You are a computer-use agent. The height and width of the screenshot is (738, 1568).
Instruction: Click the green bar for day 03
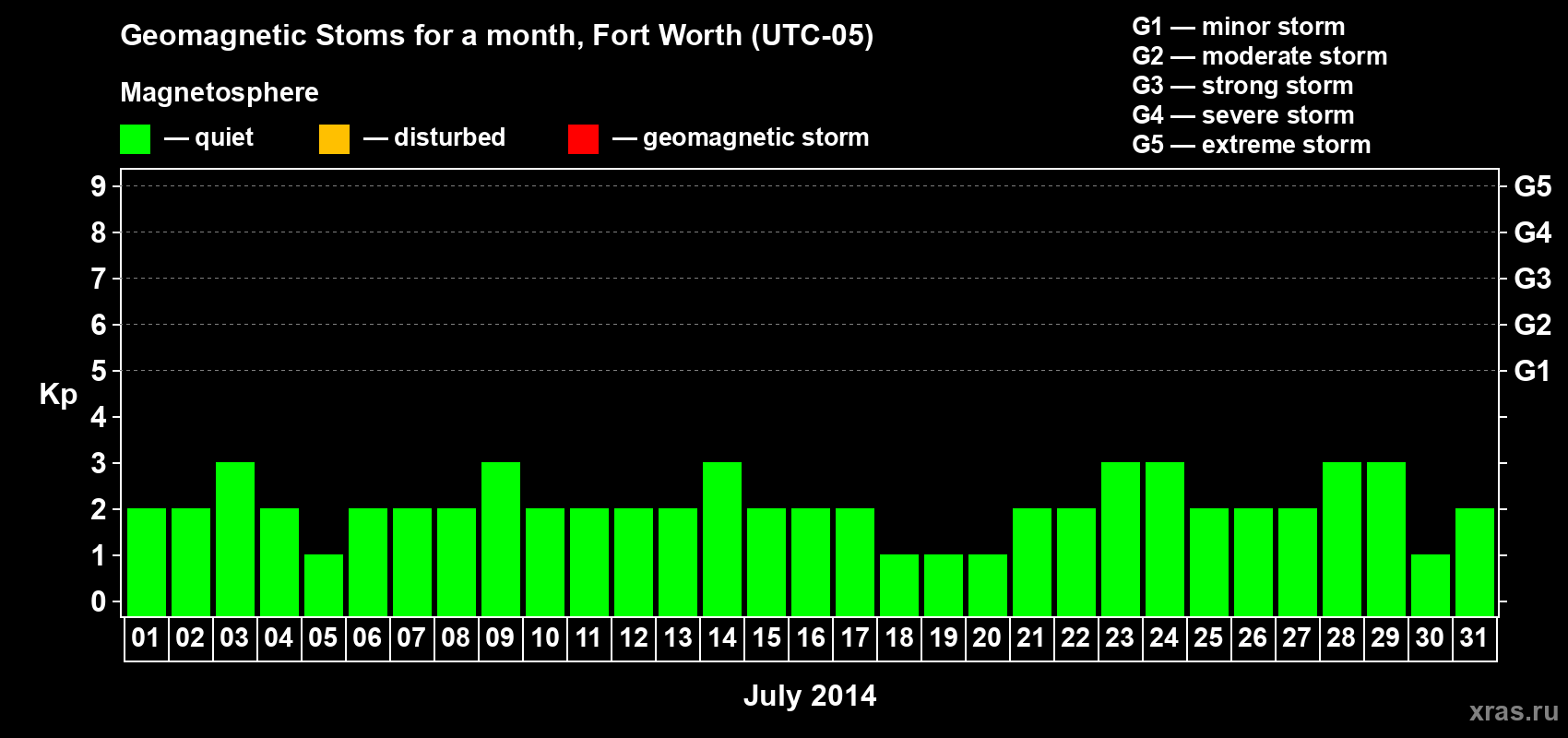tap(235, 539)
